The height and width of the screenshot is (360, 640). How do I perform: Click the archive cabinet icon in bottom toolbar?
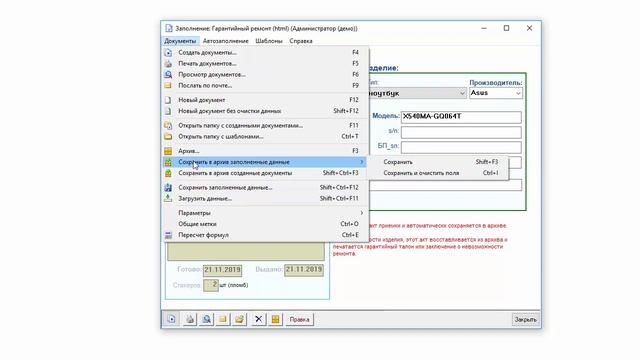pyautogui.click(x=276, y=319)
